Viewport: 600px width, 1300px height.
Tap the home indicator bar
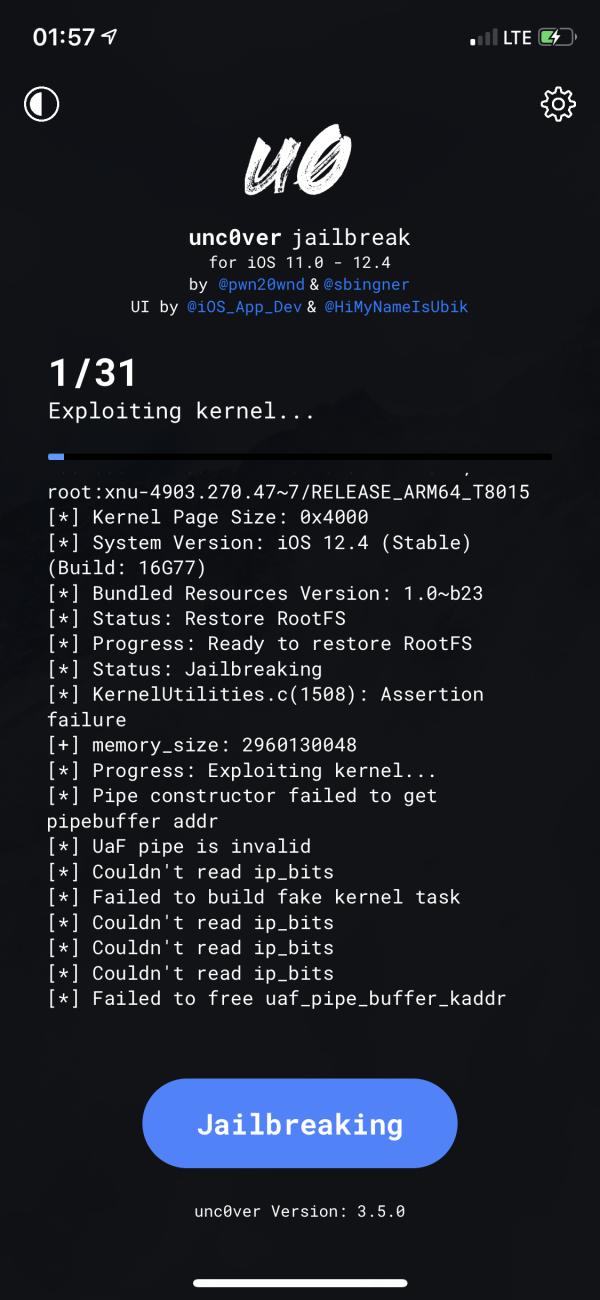click(299, 1283)
